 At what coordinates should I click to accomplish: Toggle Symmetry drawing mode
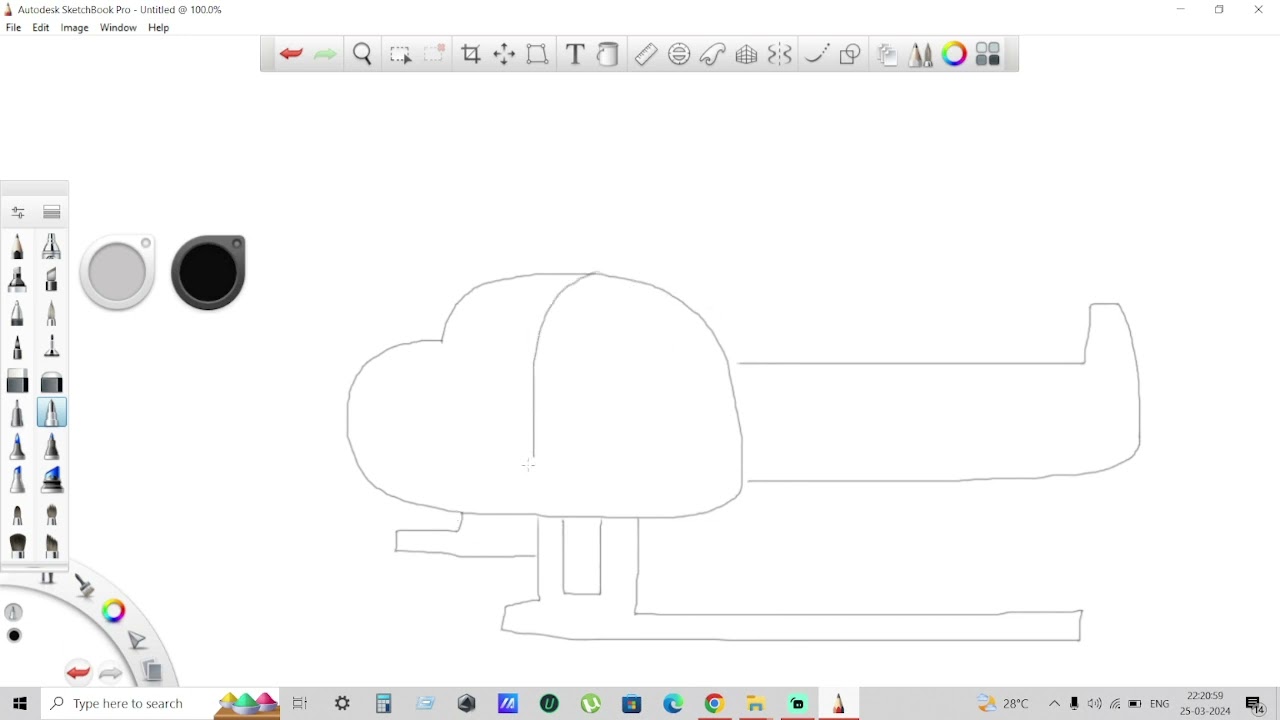779,54
